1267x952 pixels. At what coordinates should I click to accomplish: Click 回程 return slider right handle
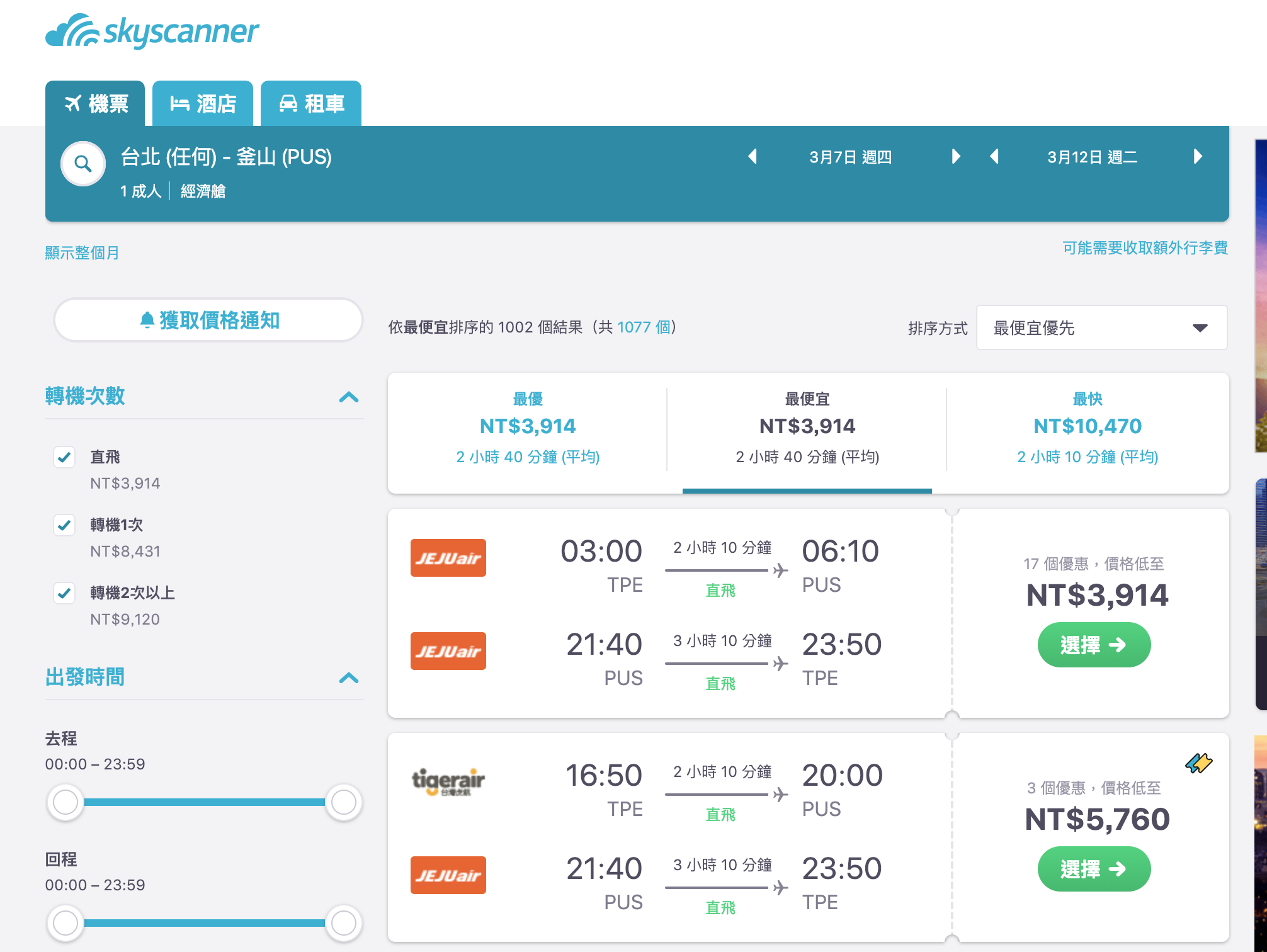tap(344, 923)
